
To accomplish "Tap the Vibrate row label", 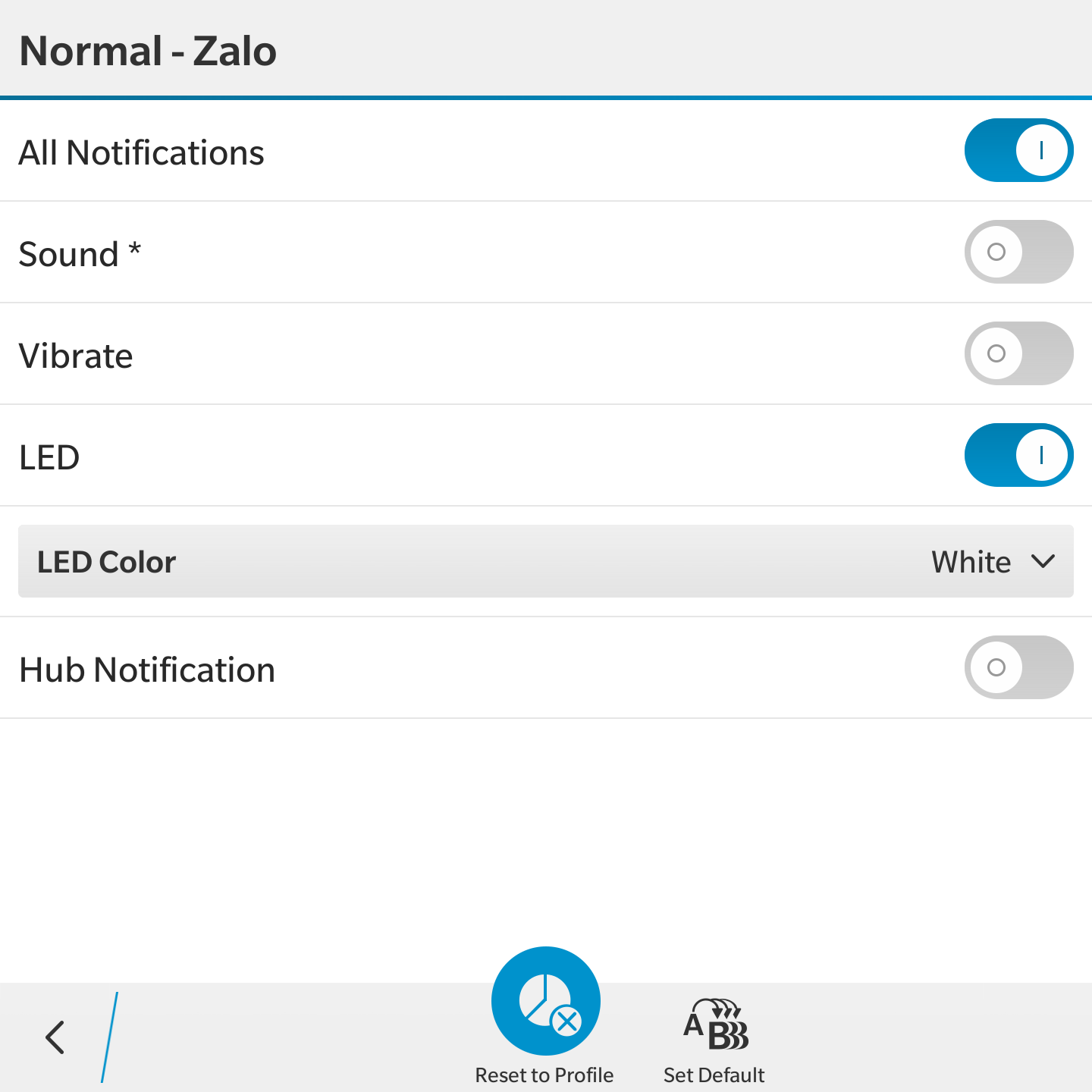I will tap(76, 356).
